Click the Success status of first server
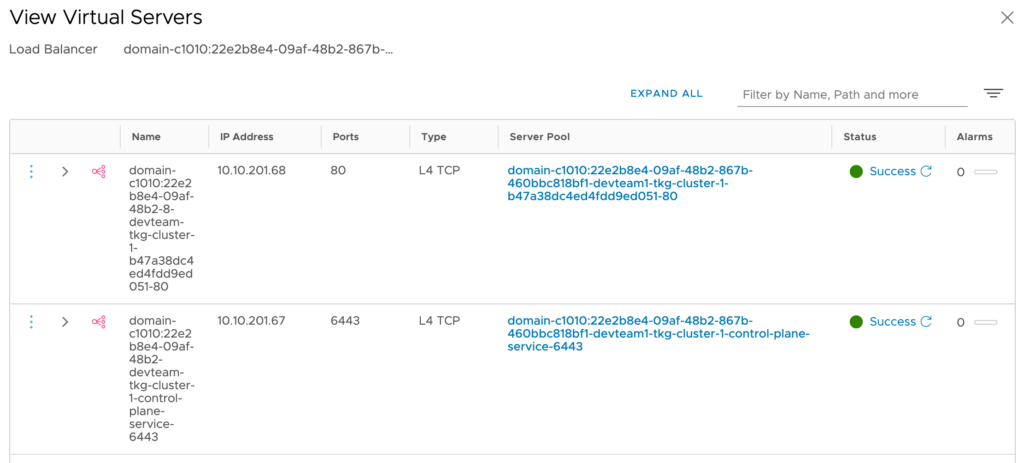 pyautogui.click(x=892, y=171)
